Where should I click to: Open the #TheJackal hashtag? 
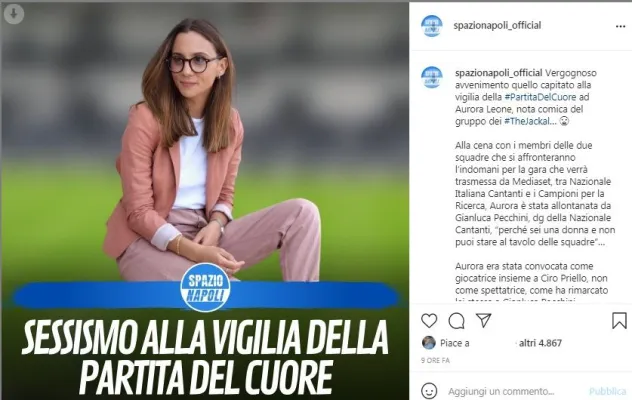[527, 121]
